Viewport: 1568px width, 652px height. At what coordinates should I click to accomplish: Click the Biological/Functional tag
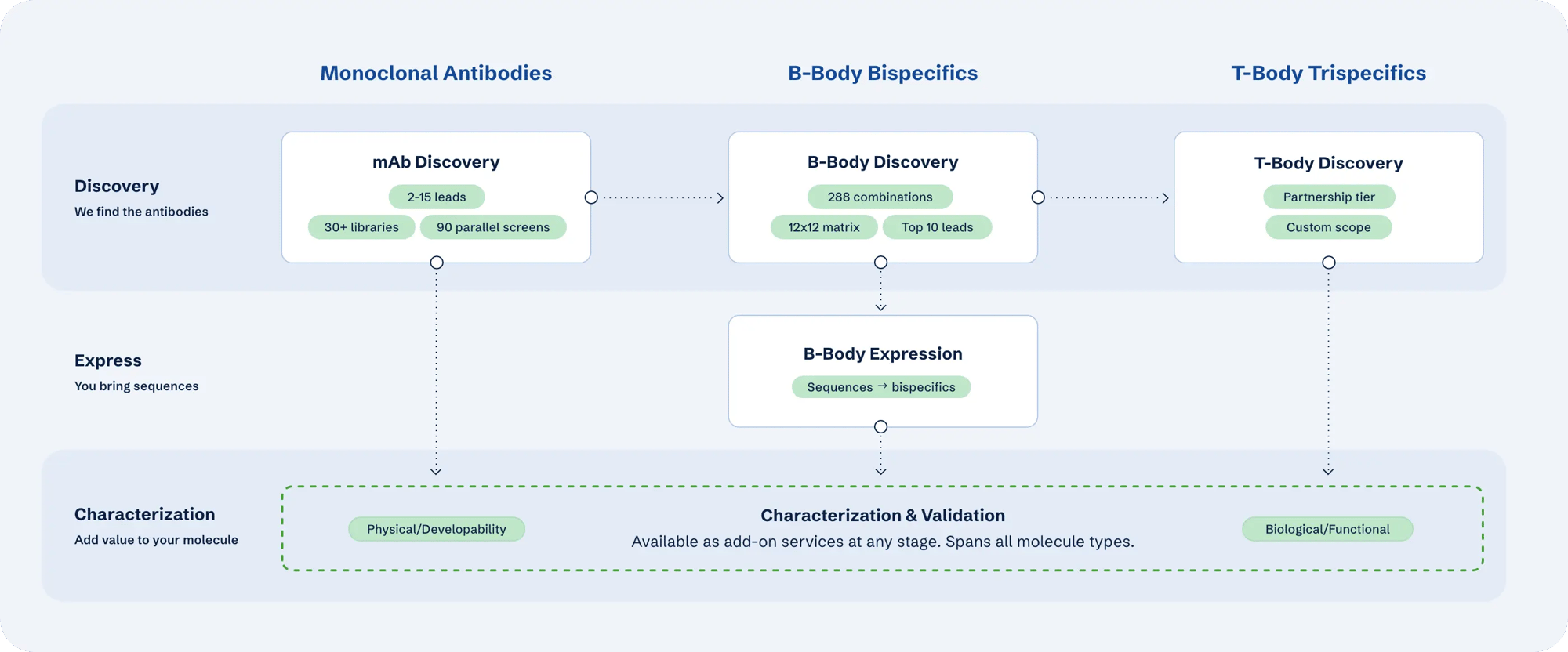tap(1327, 529)
